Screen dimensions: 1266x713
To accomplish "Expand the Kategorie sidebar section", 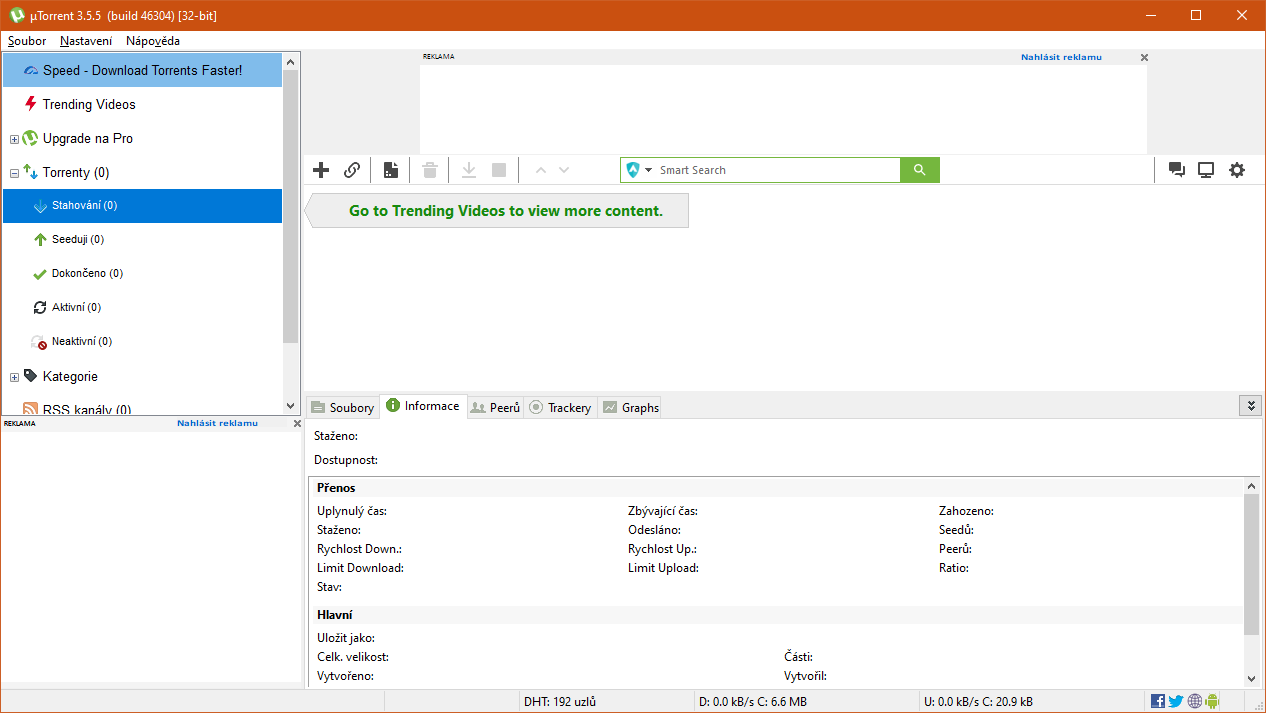I will [x=13, y=376].
